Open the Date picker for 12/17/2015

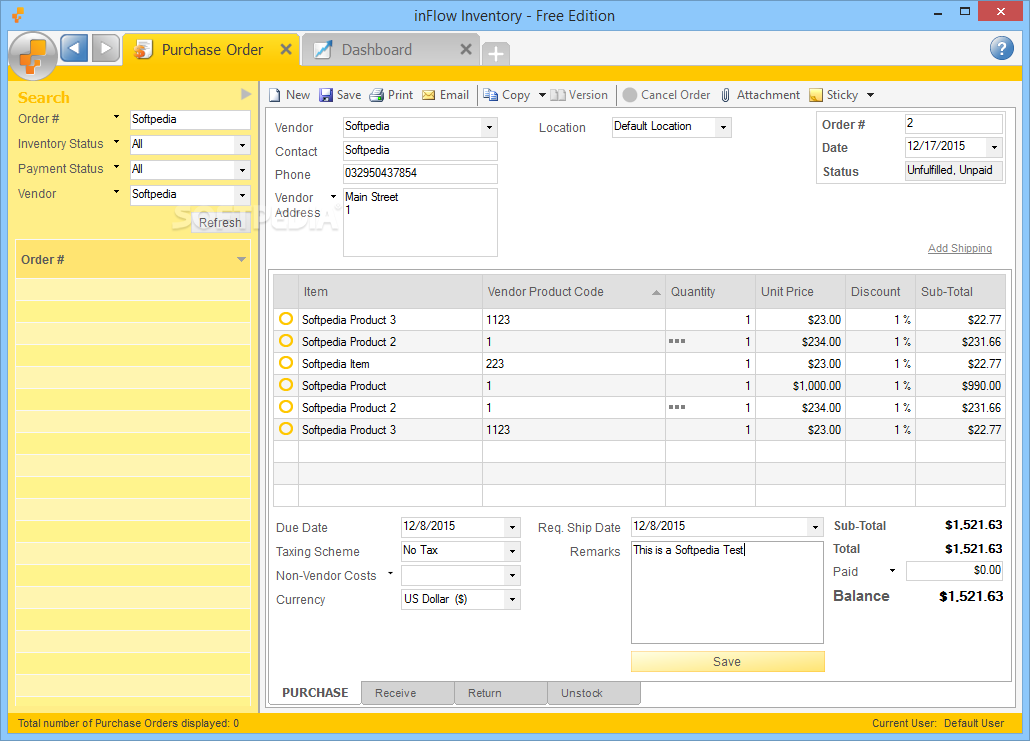(995, 147)
